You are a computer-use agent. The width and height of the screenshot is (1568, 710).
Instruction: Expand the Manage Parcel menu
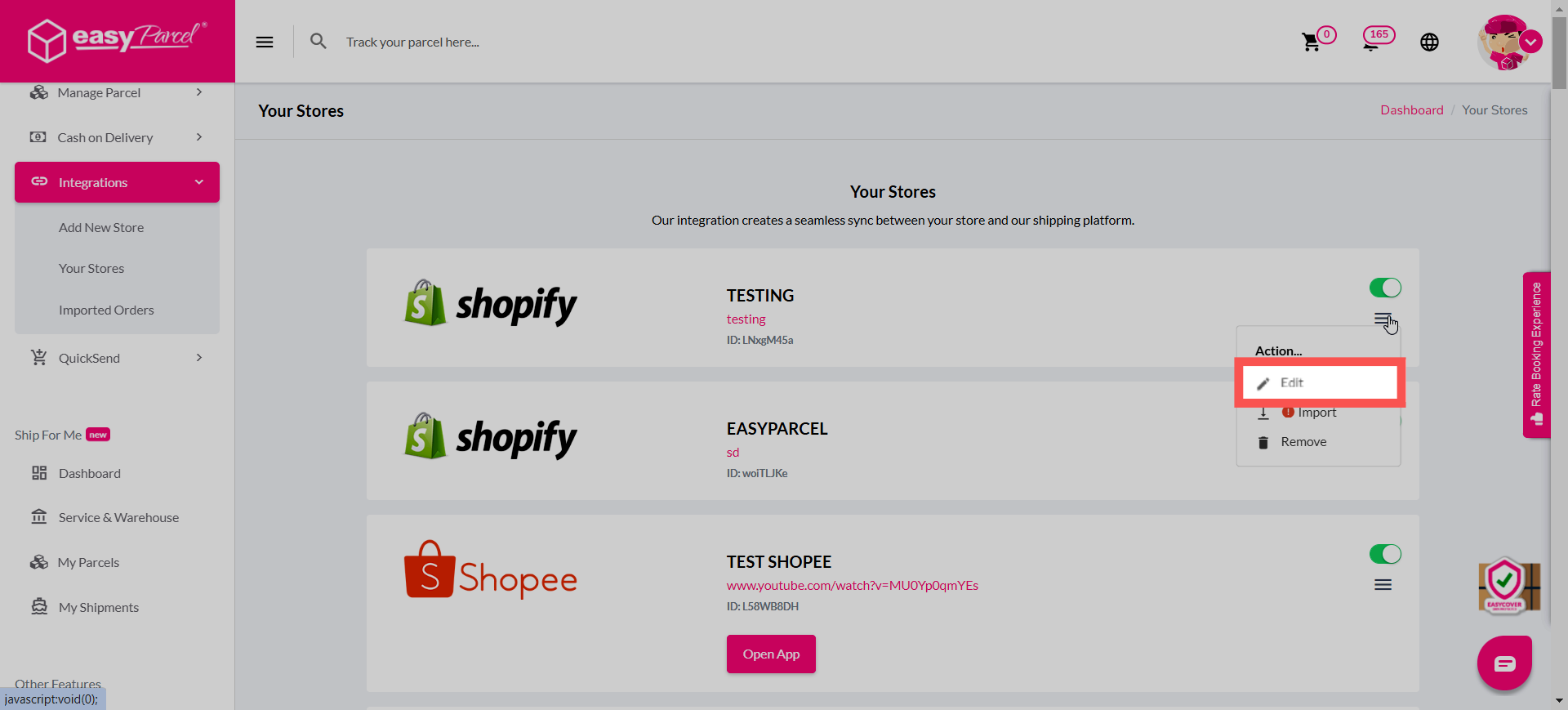tap(117, 92)
